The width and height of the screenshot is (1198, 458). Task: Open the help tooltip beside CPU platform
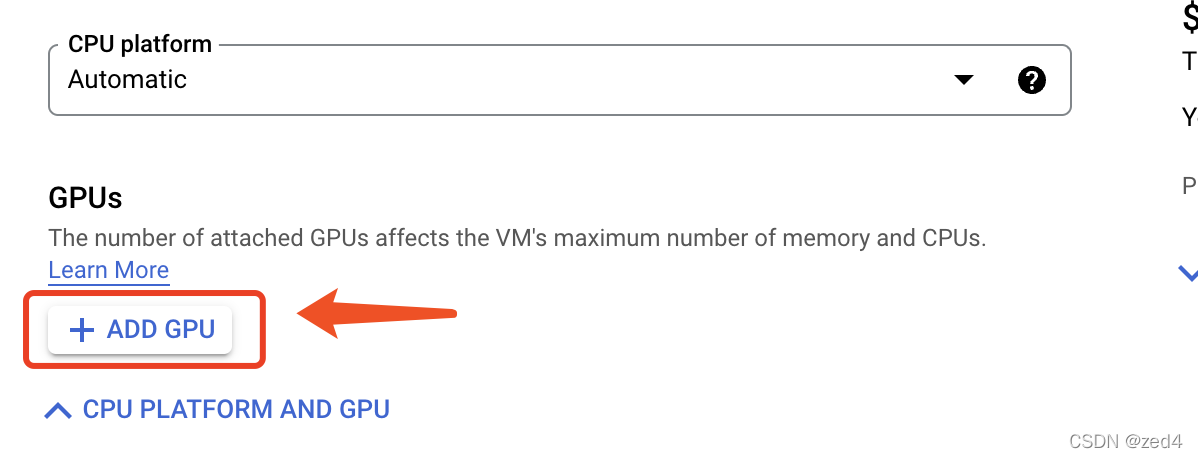1031,80
